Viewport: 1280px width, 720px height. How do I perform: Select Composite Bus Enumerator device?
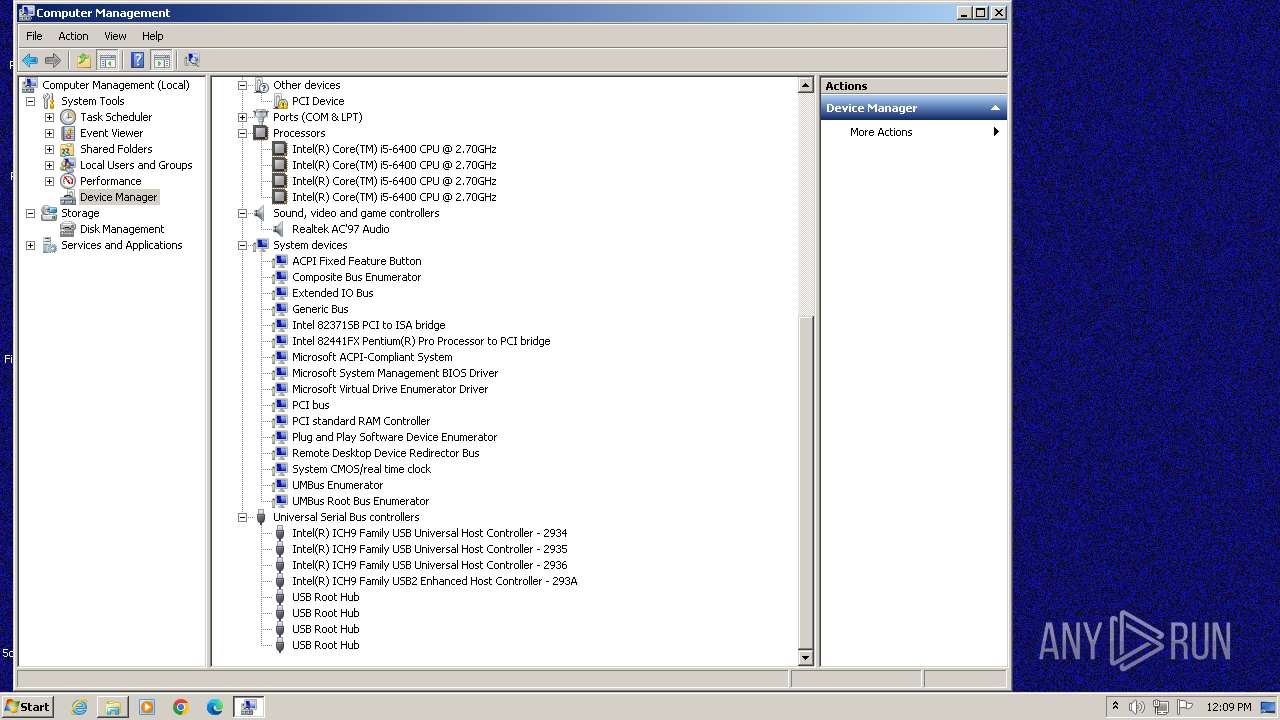(x=357, y=277)
